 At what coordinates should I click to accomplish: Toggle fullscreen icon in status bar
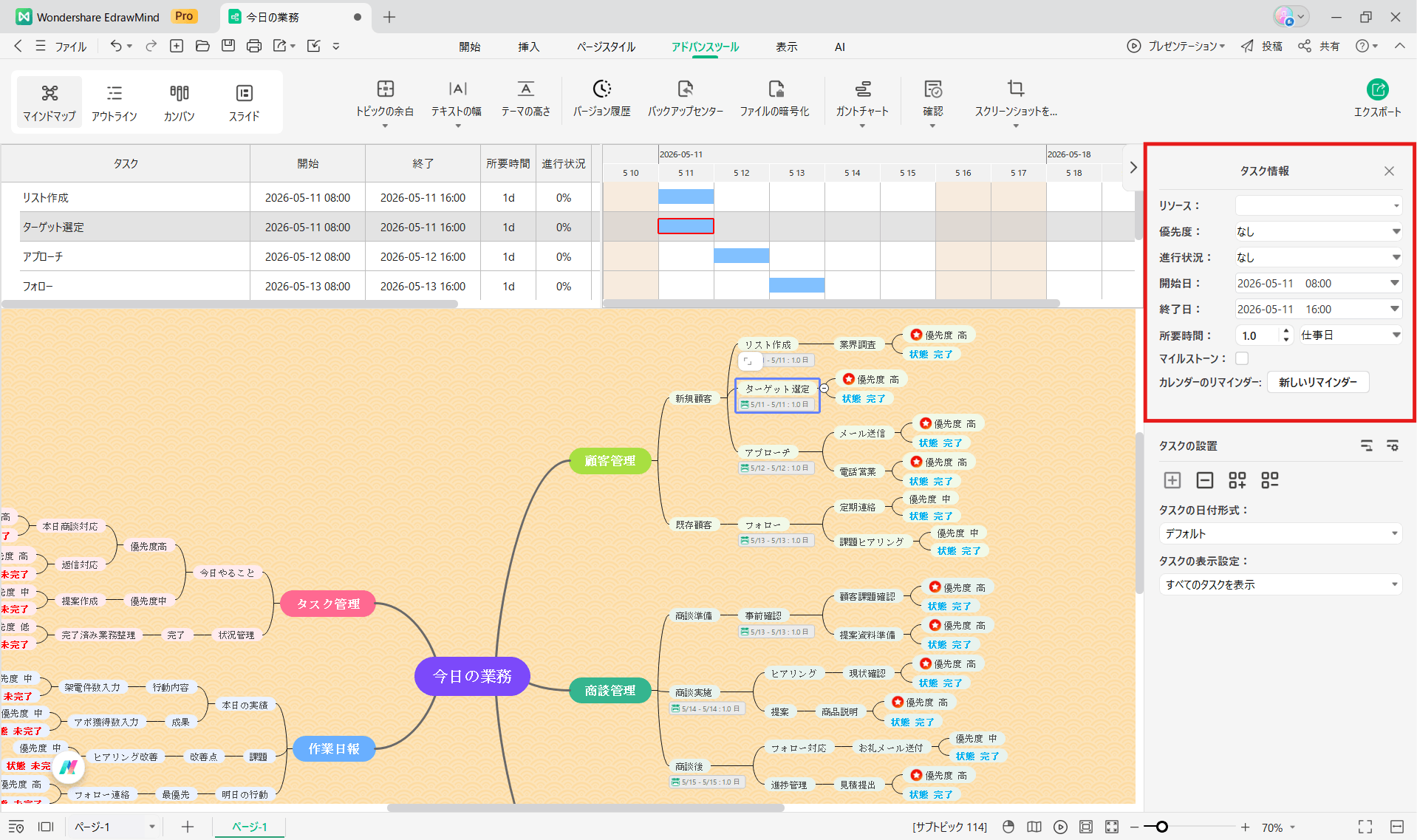click(x=1365, y=827)
